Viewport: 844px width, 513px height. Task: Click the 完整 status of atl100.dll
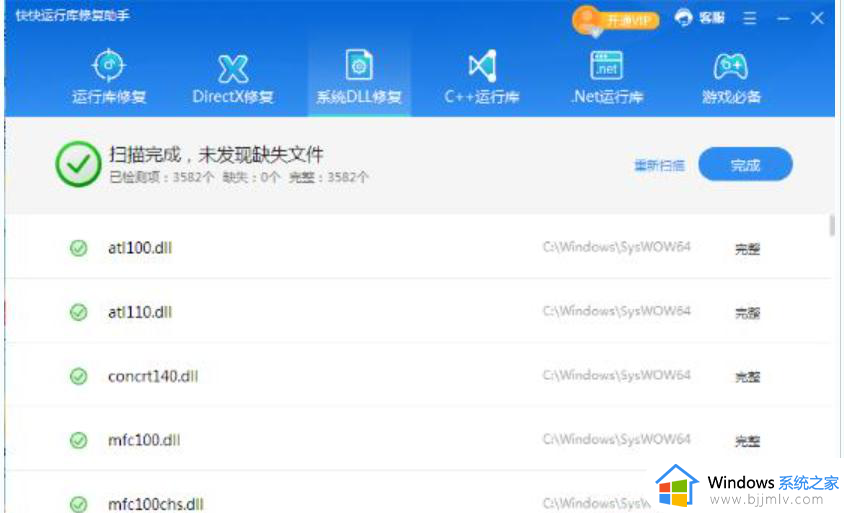pos(748,249)
